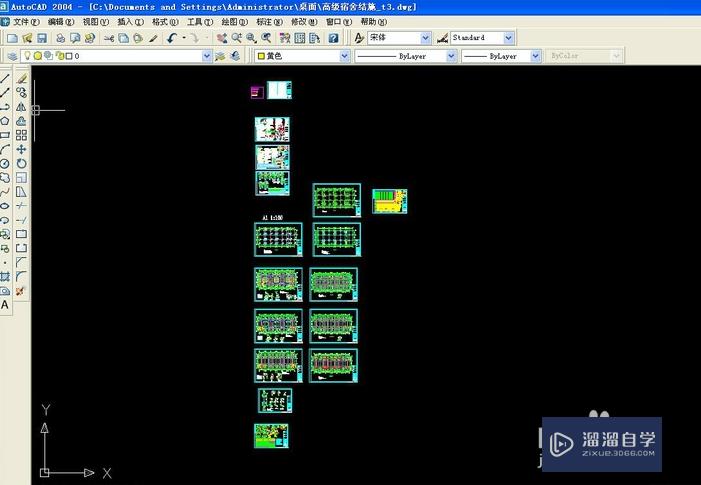Image resolution: width=701 pixels, height=485 pixels.
Task: Click the Extend tool
Action: tap(21, 220)
